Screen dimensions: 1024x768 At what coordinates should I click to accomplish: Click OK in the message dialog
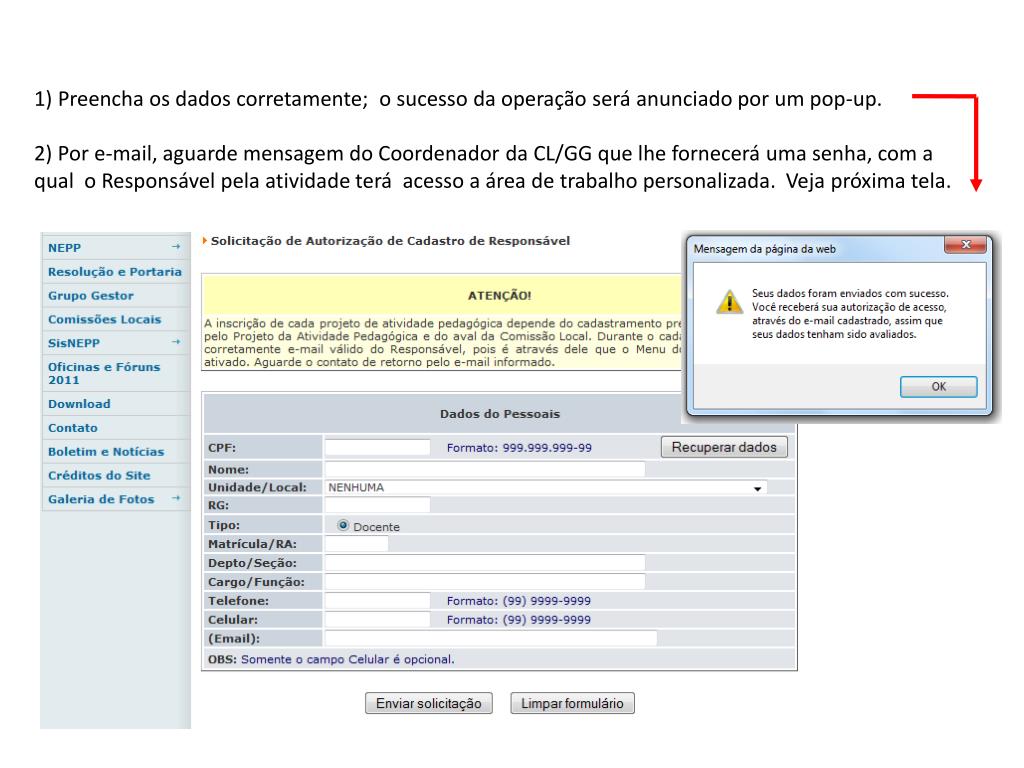tap(938, 387)
